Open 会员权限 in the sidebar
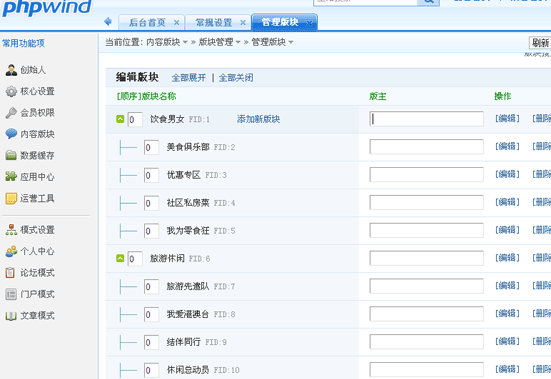Screen dimensions: 551x379 [37, 113]
